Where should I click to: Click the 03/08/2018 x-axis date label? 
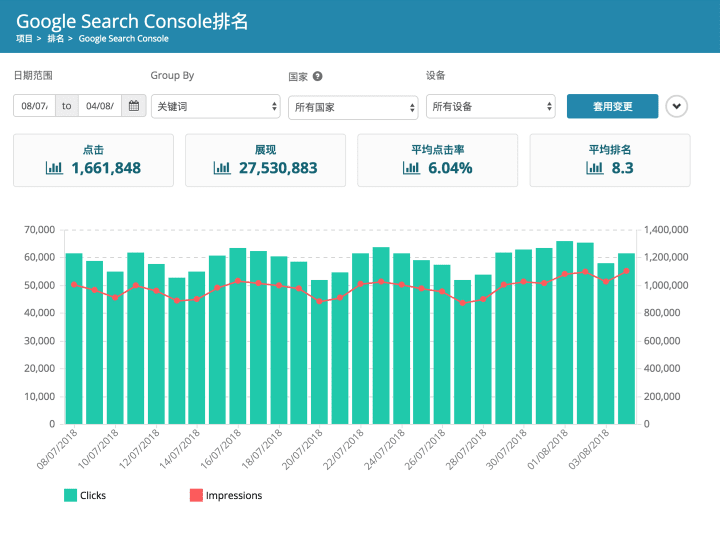589,448
